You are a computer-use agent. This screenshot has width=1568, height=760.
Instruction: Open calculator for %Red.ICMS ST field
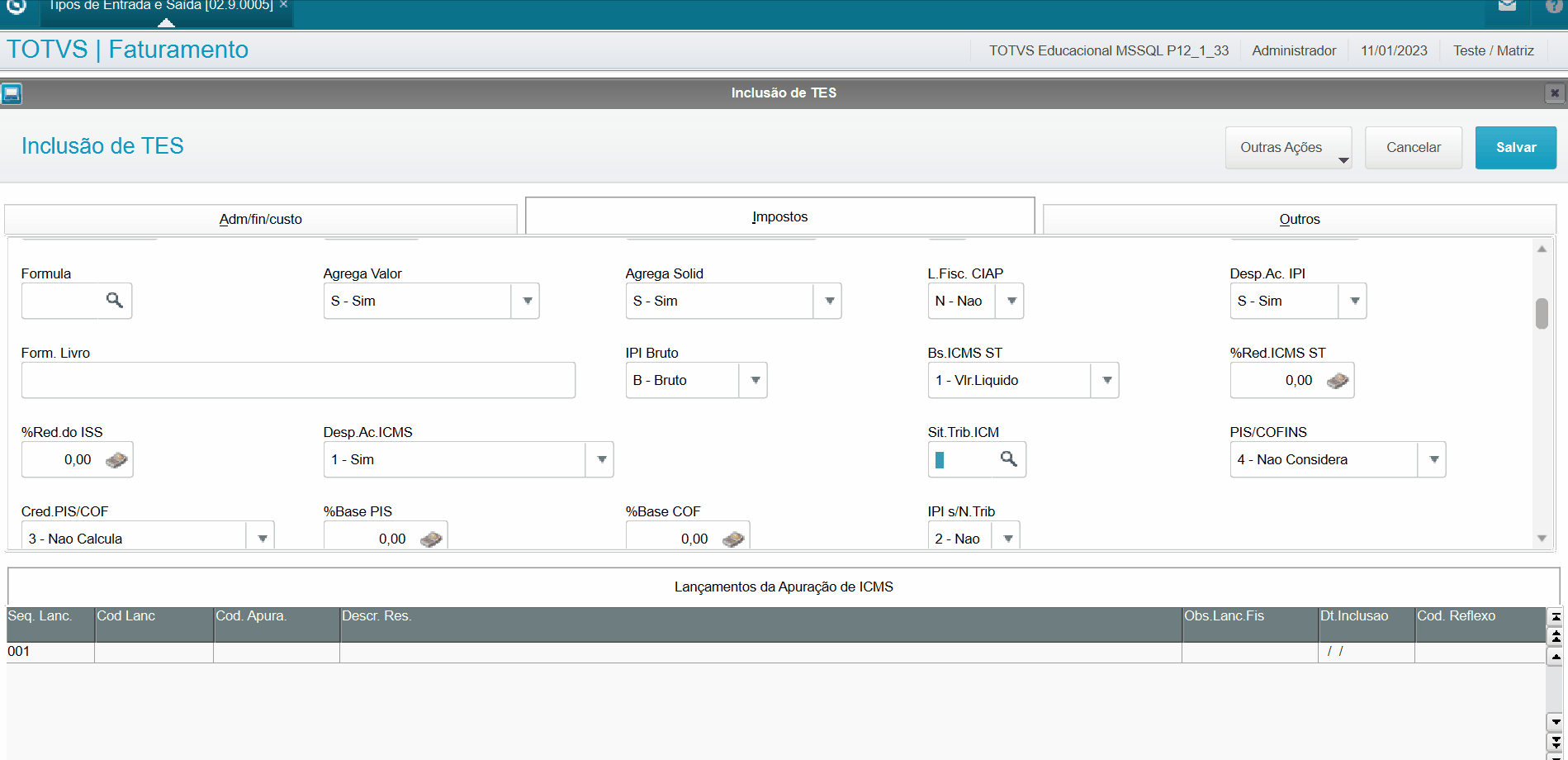(1338, 380)
